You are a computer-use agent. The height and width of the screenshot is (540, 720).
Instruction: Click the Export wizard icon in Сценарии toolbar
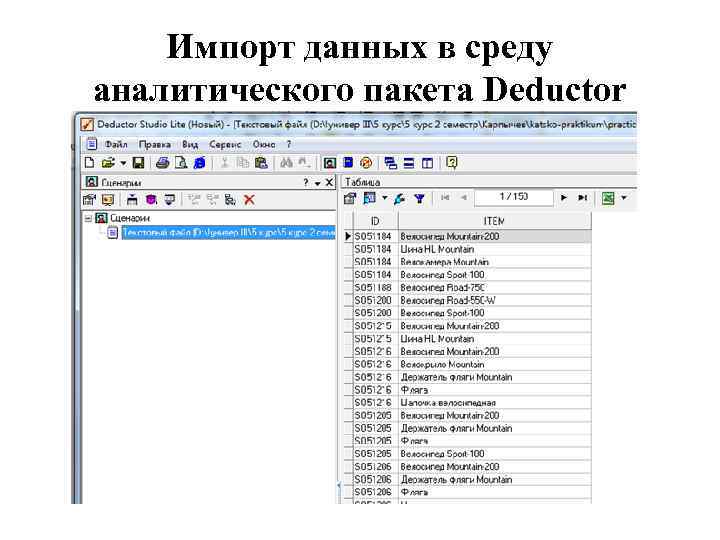(132, 200)
